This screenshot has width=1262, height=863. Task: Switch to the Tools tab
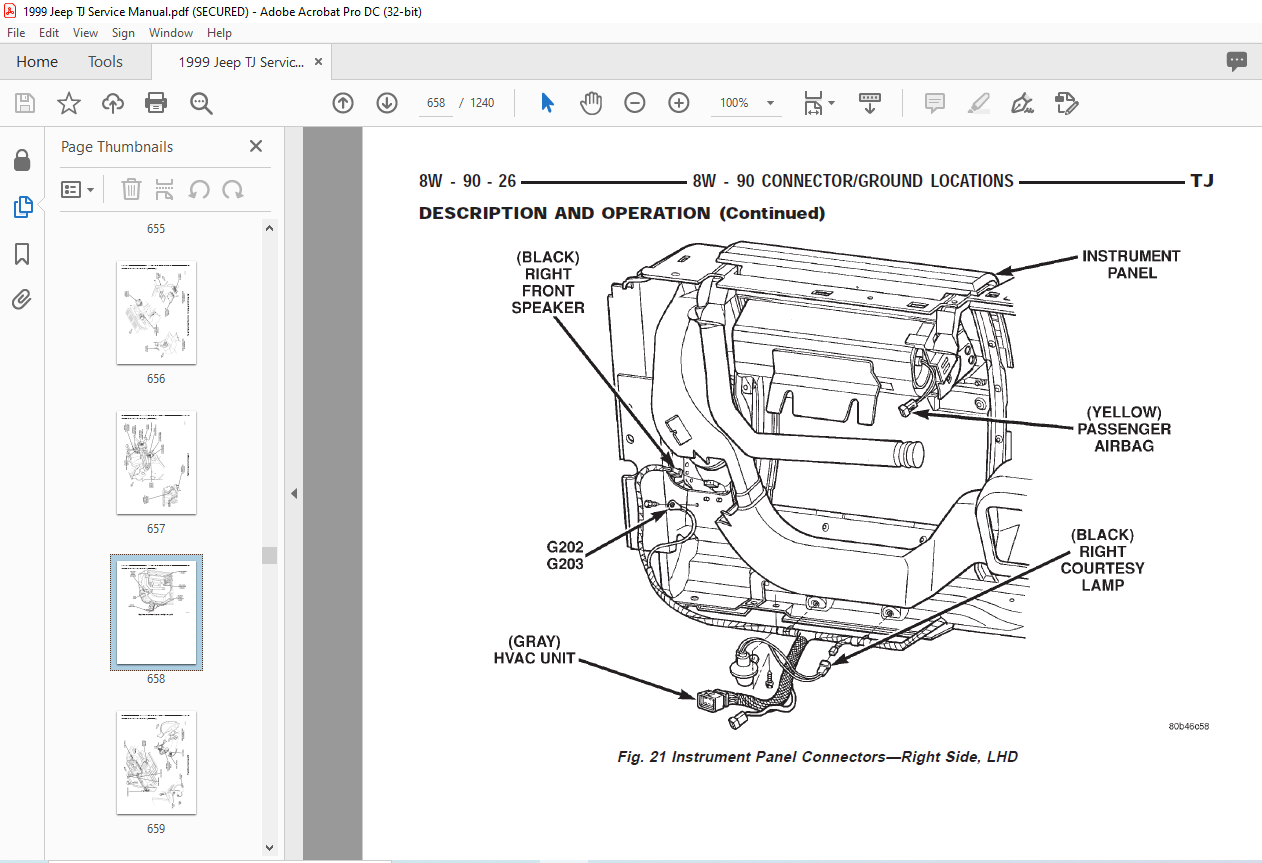click(105, 62)
